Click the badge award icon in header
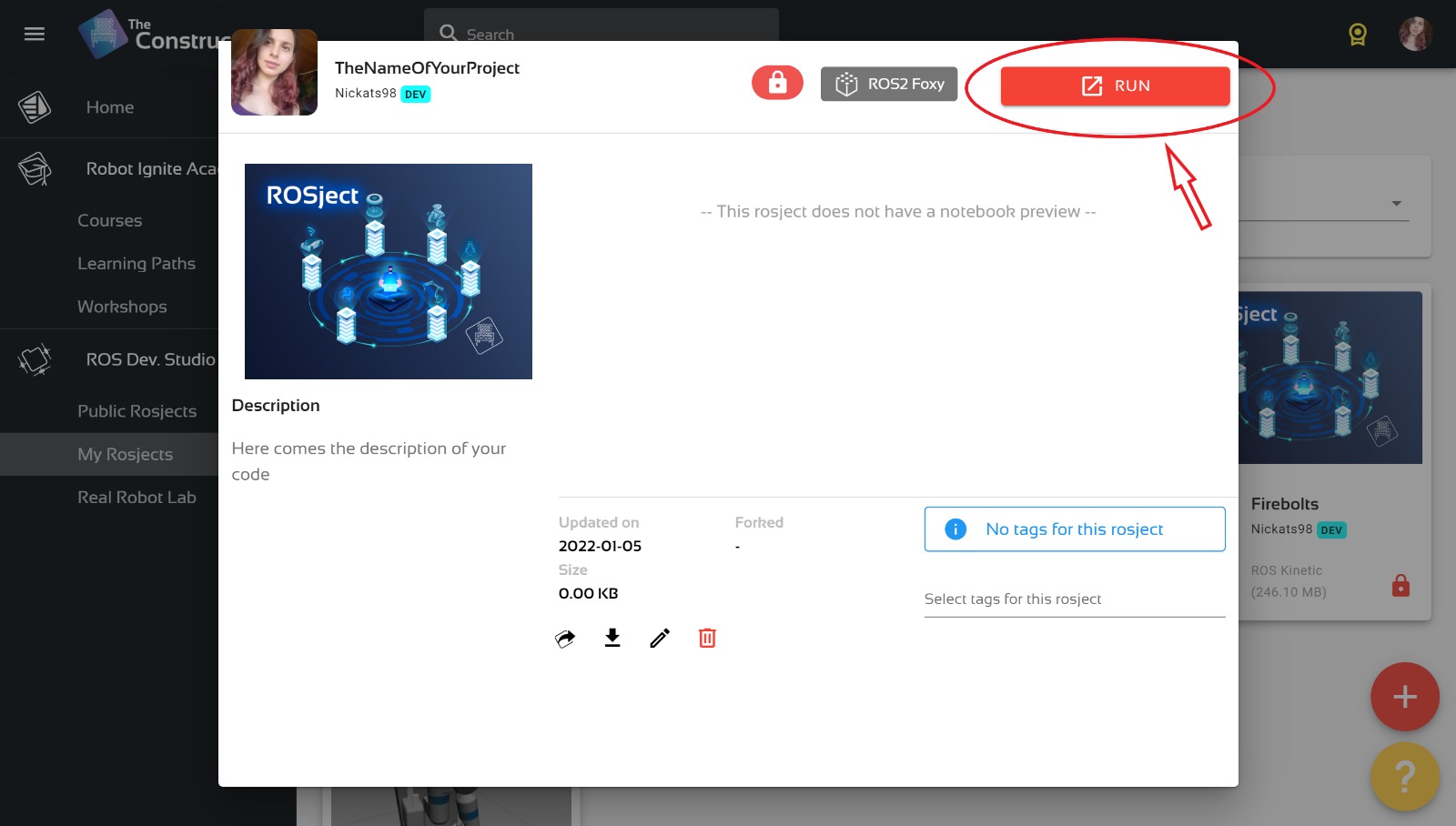The image size is (1456, 826). [1358, 35]
